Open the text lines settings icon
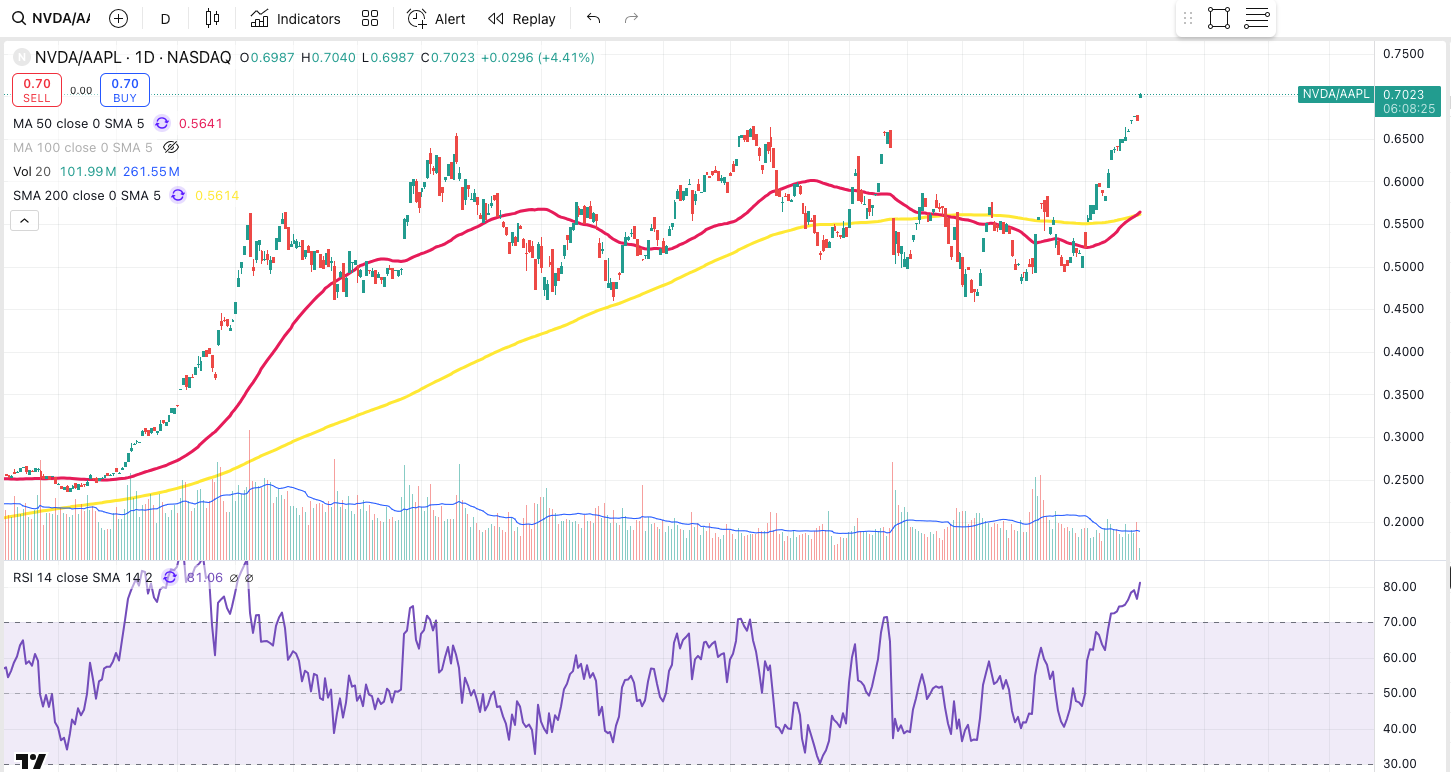The width and height of the screenshot is (1451, 772). click(x=1257, y=18)
